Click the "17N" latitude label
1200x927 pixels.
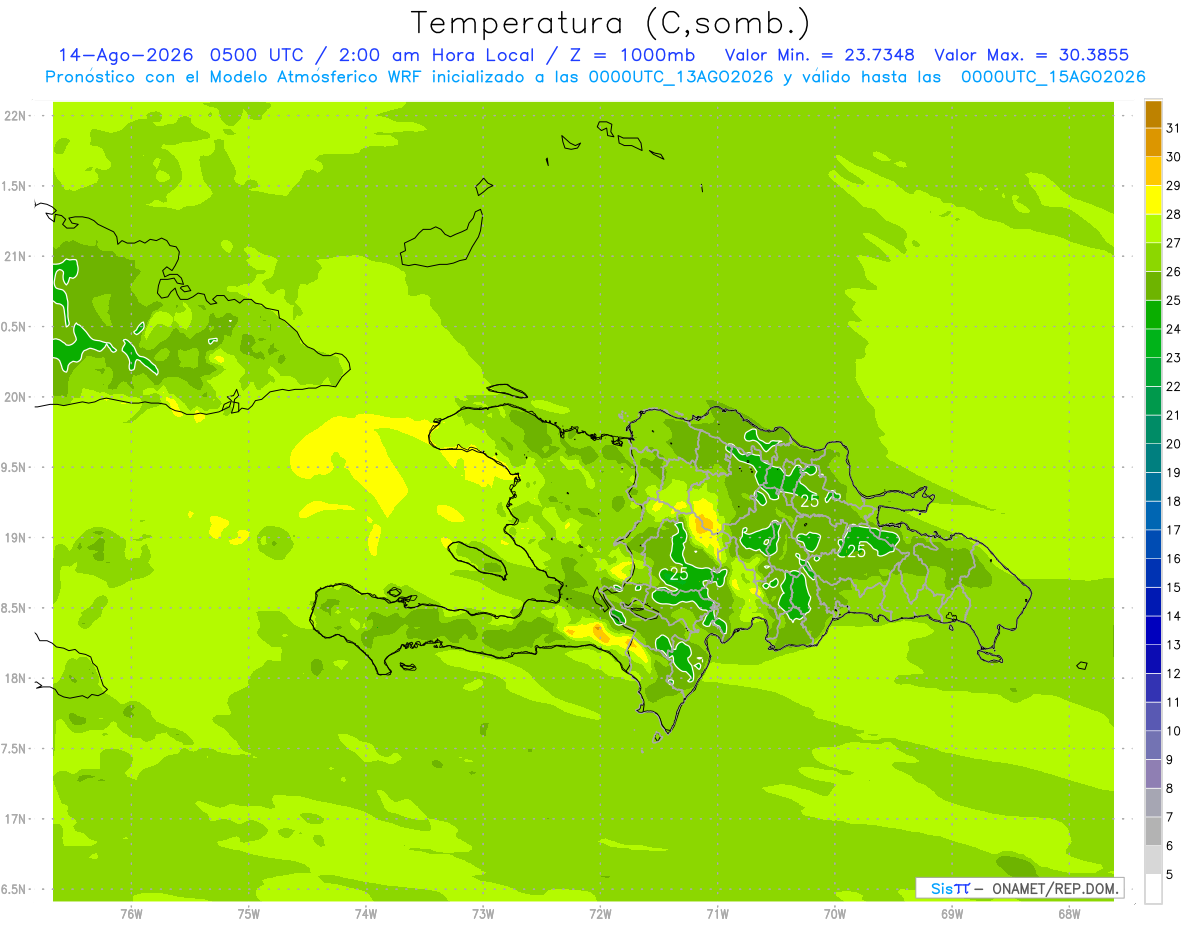(x=14, y=819)
